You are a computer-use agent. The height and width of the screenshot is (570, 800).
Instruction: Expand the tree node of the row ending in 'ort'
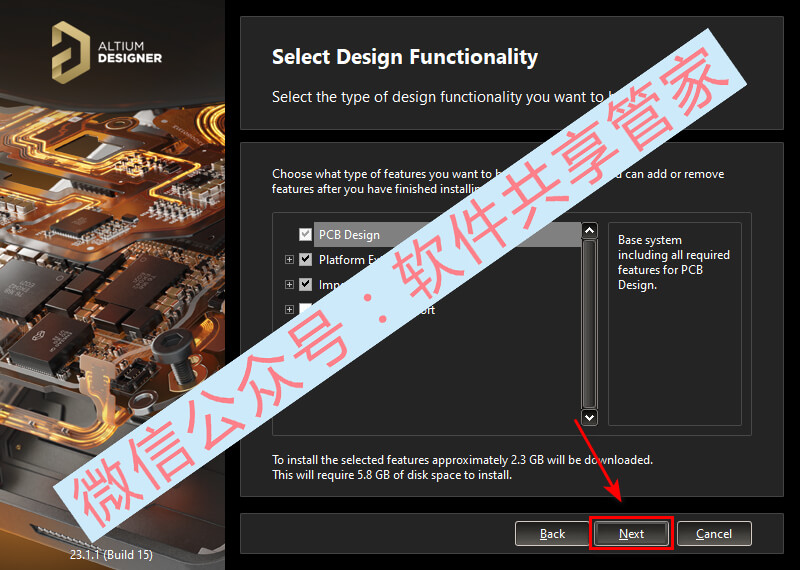[289, 309]
